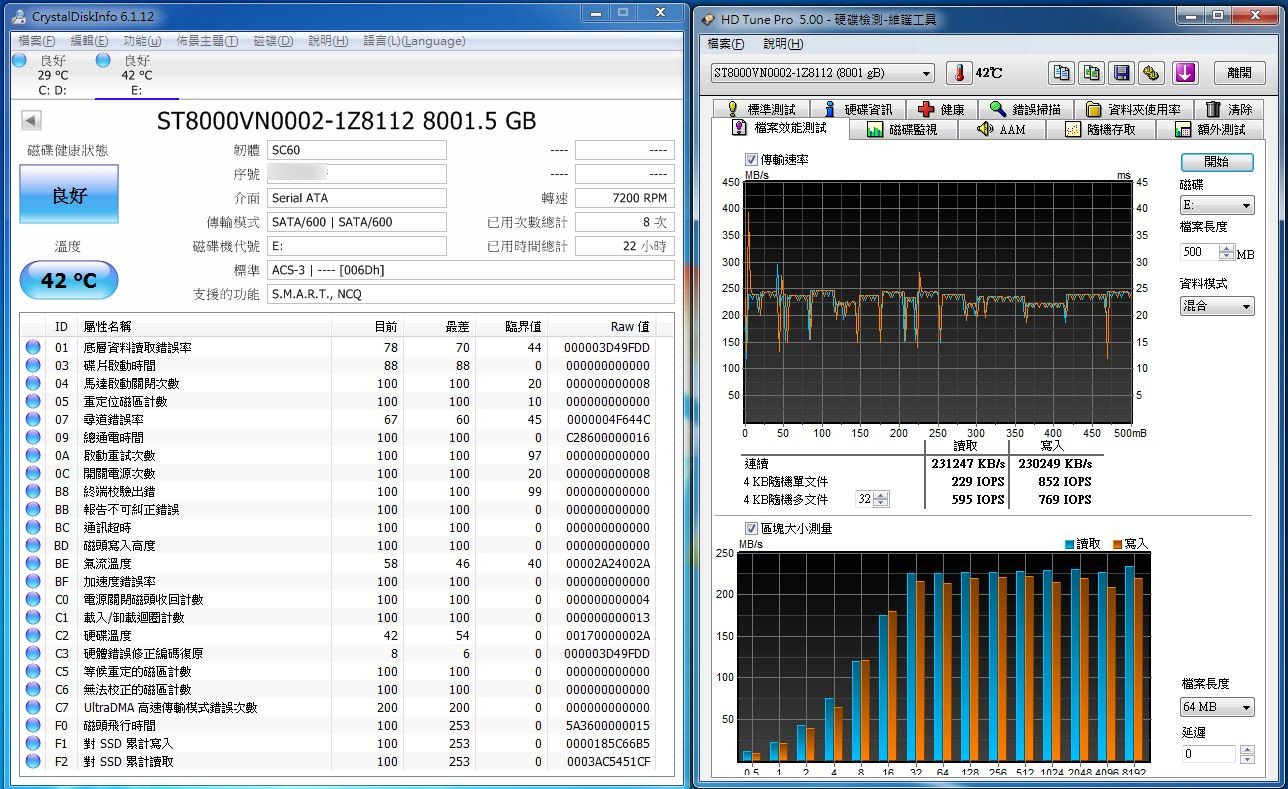The width and height of the screenshot is (1288, 789).
Task: Switch to the 隨機存取 tab
Action: point(1102,129)
